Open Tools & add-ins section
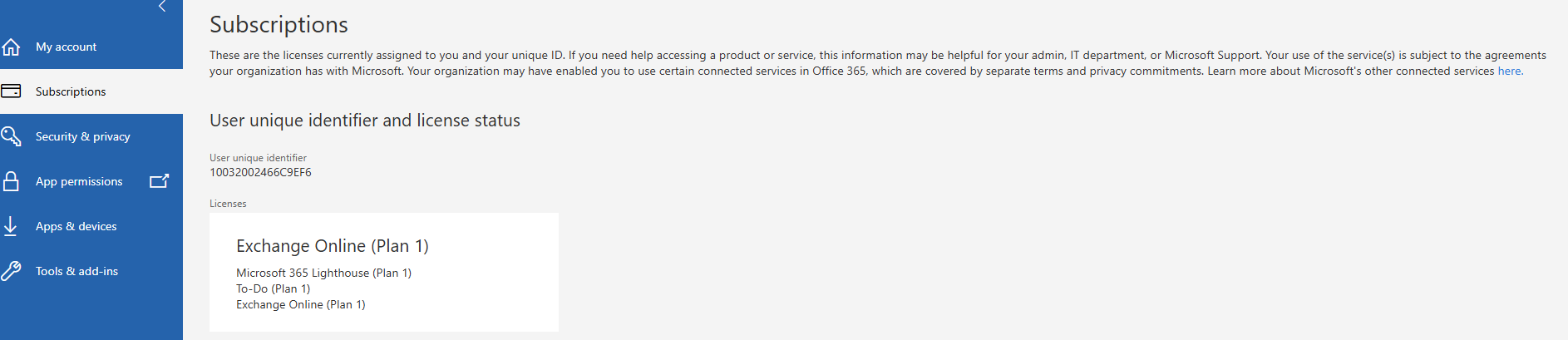 pos(76,271)
